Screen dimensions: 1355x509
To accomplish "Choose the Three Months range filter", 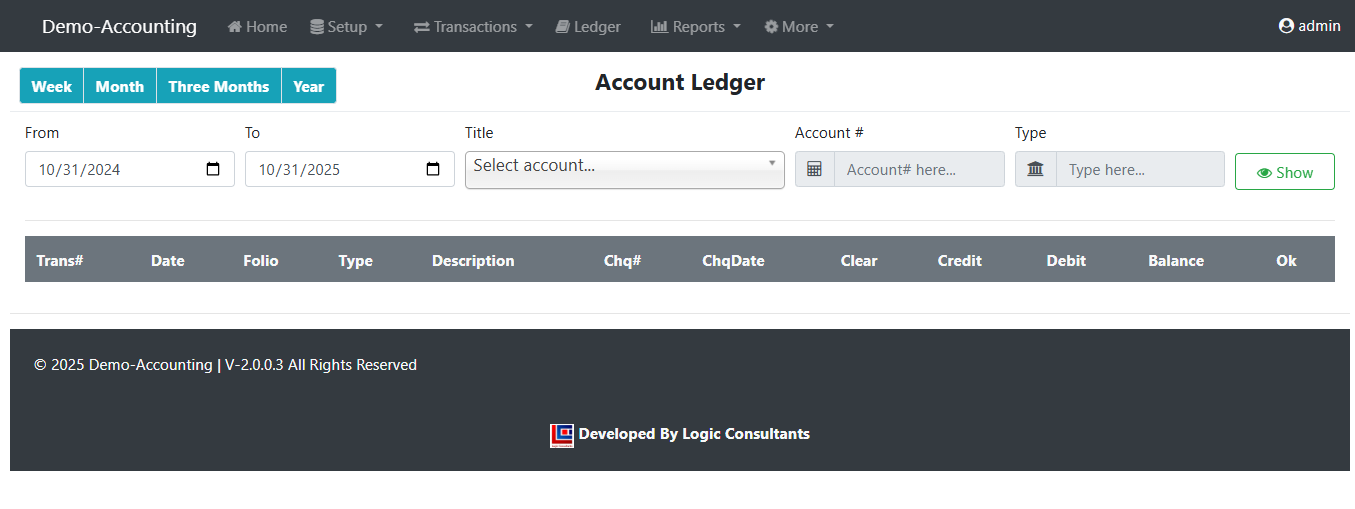I will 218,86.
